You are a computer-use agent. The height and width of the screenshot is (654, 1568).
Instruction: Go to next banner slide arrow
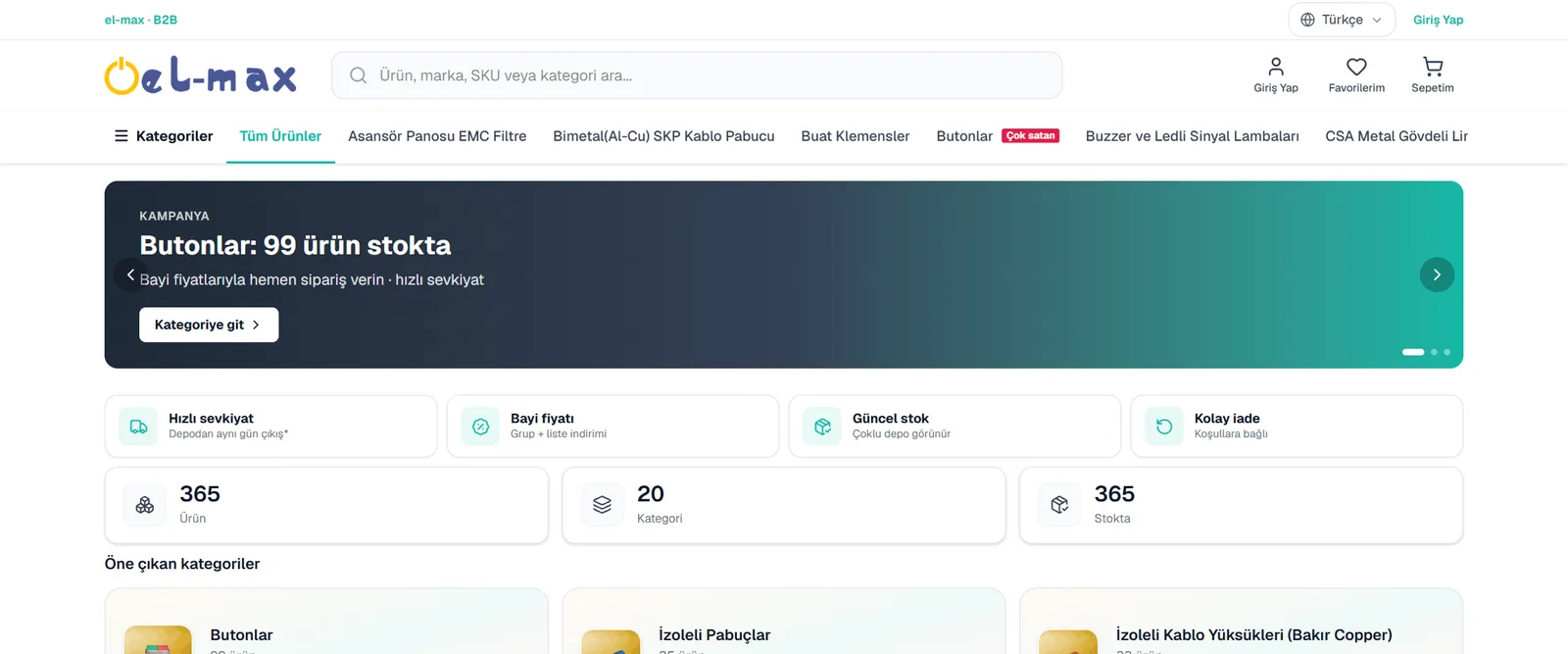coord(1437,275)
